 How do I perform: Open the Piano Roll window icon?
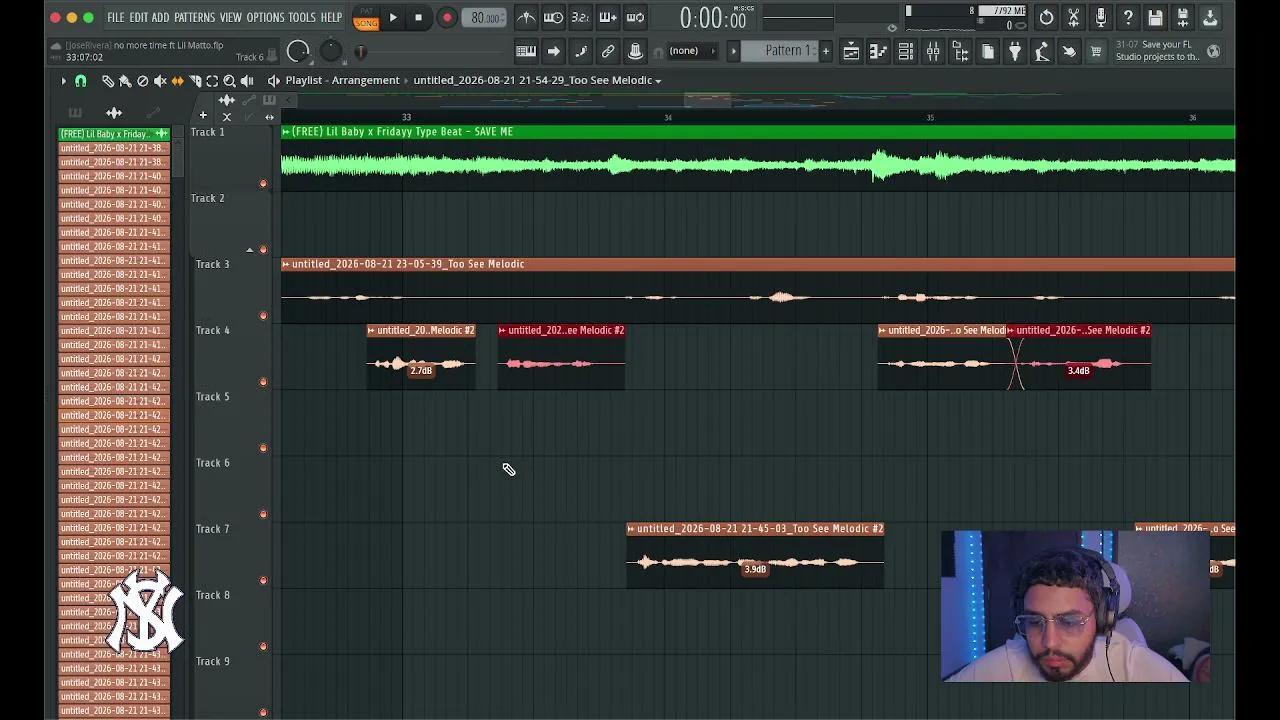(x=878, y=52)
